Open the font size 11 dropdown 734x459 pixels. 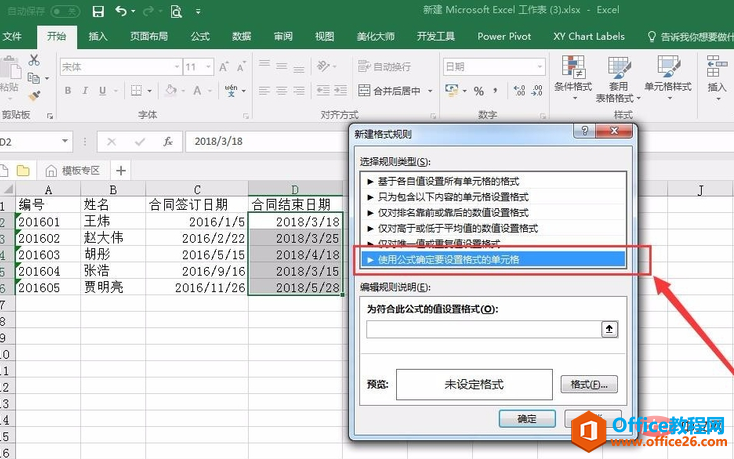coord(209,67)
